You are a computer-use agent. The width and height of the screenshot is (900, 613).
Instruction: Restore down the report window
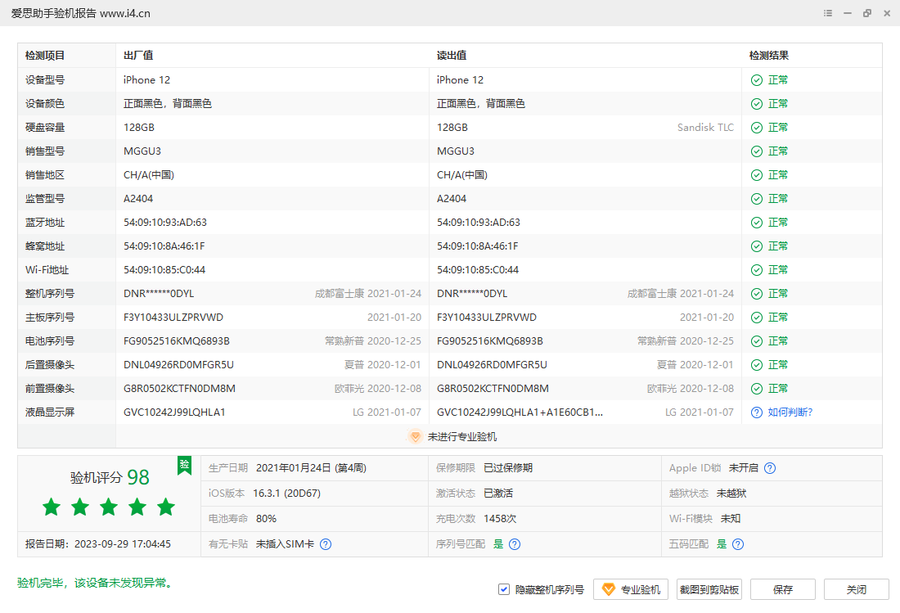(867, 13)
